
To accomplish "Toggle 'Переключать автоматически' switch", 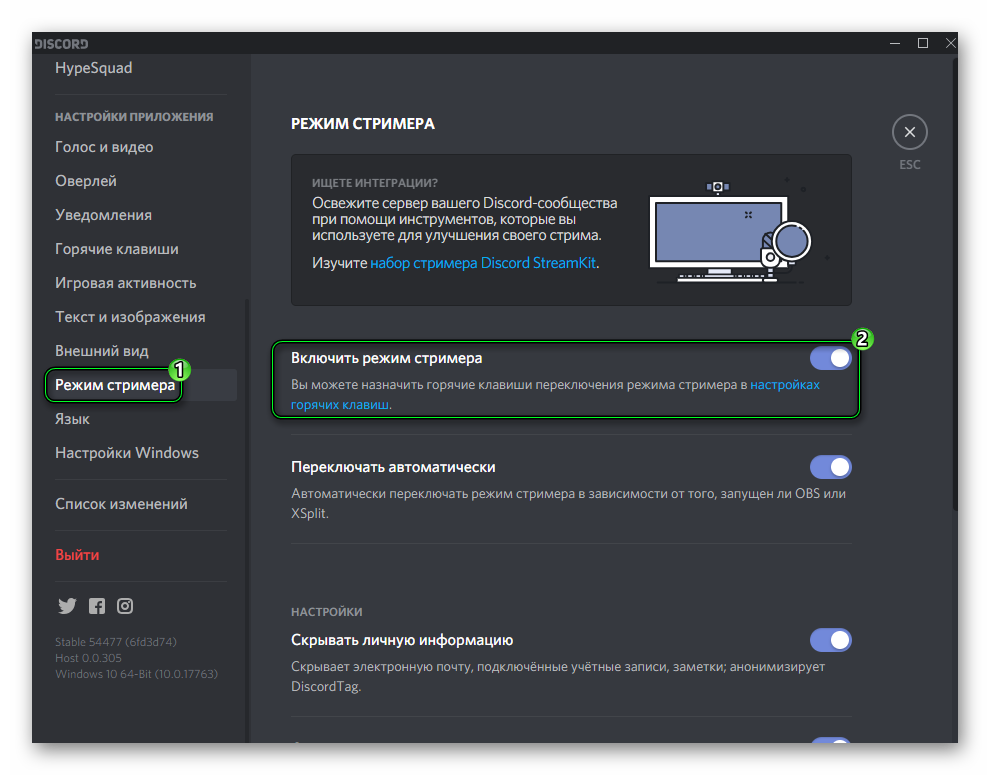I will pyautogui.click(x=830, y=467).
